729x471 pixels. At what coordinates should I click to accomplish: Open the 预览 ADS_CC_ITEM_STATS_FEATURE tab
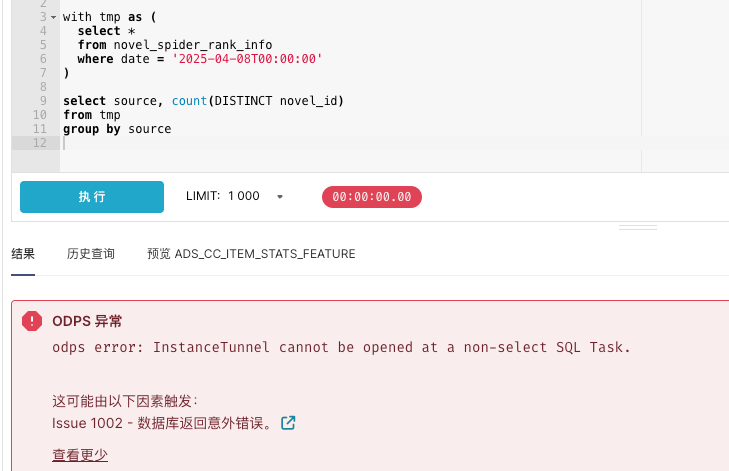[251, 254]
